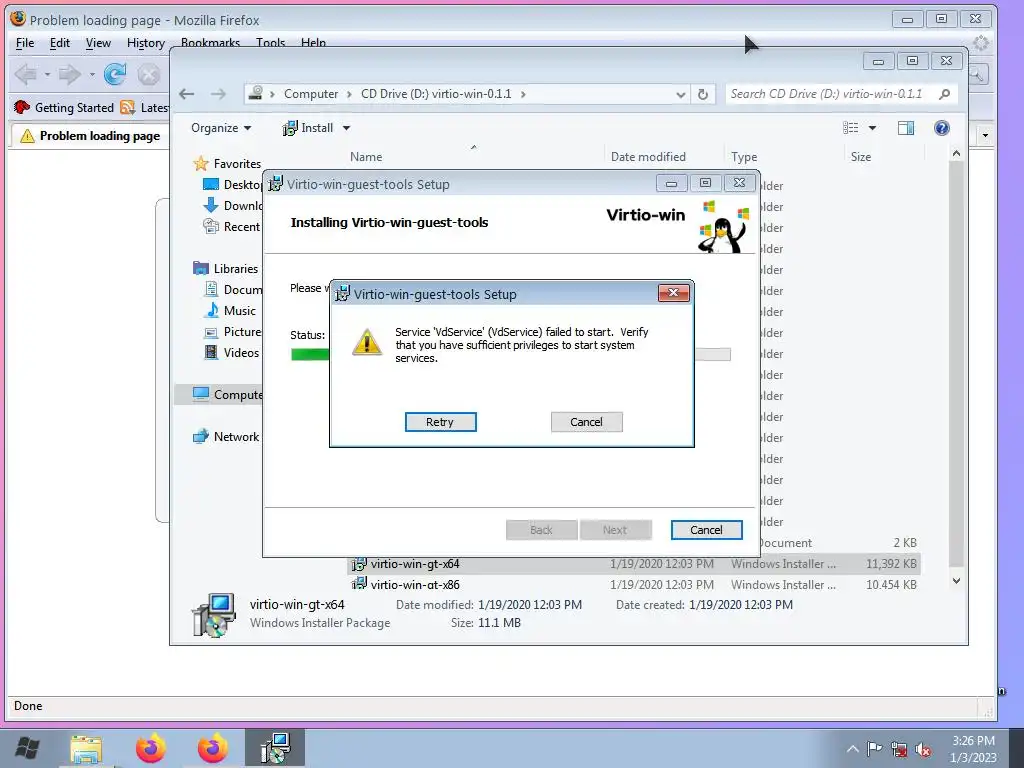Screen dimensions: 1024x768
Task: Click the Firefox forward button
Action: [x=69, y=74]
